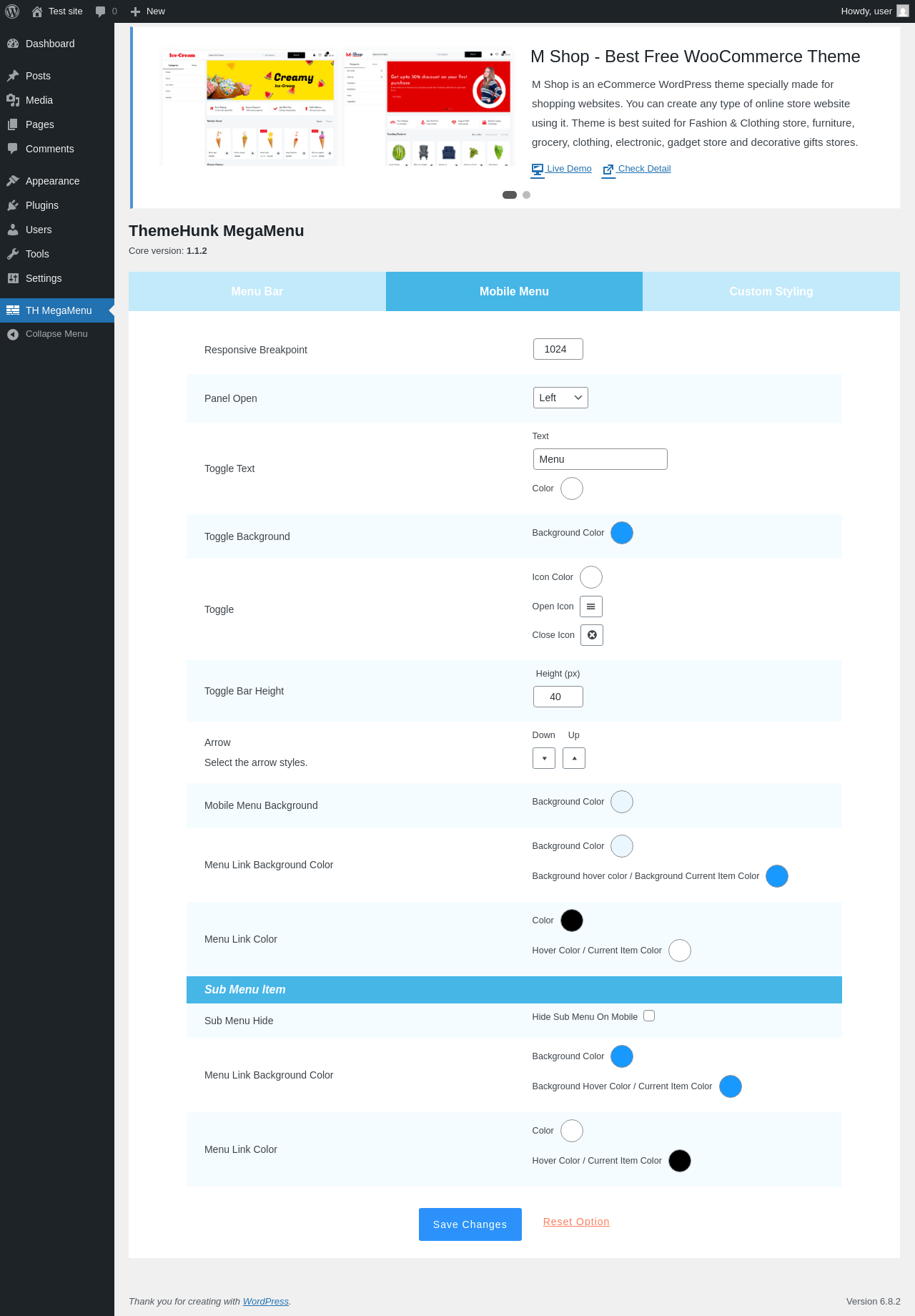Click the Plugins plug icon
This screenshot has width=915, height=1316.
(13, 205)
